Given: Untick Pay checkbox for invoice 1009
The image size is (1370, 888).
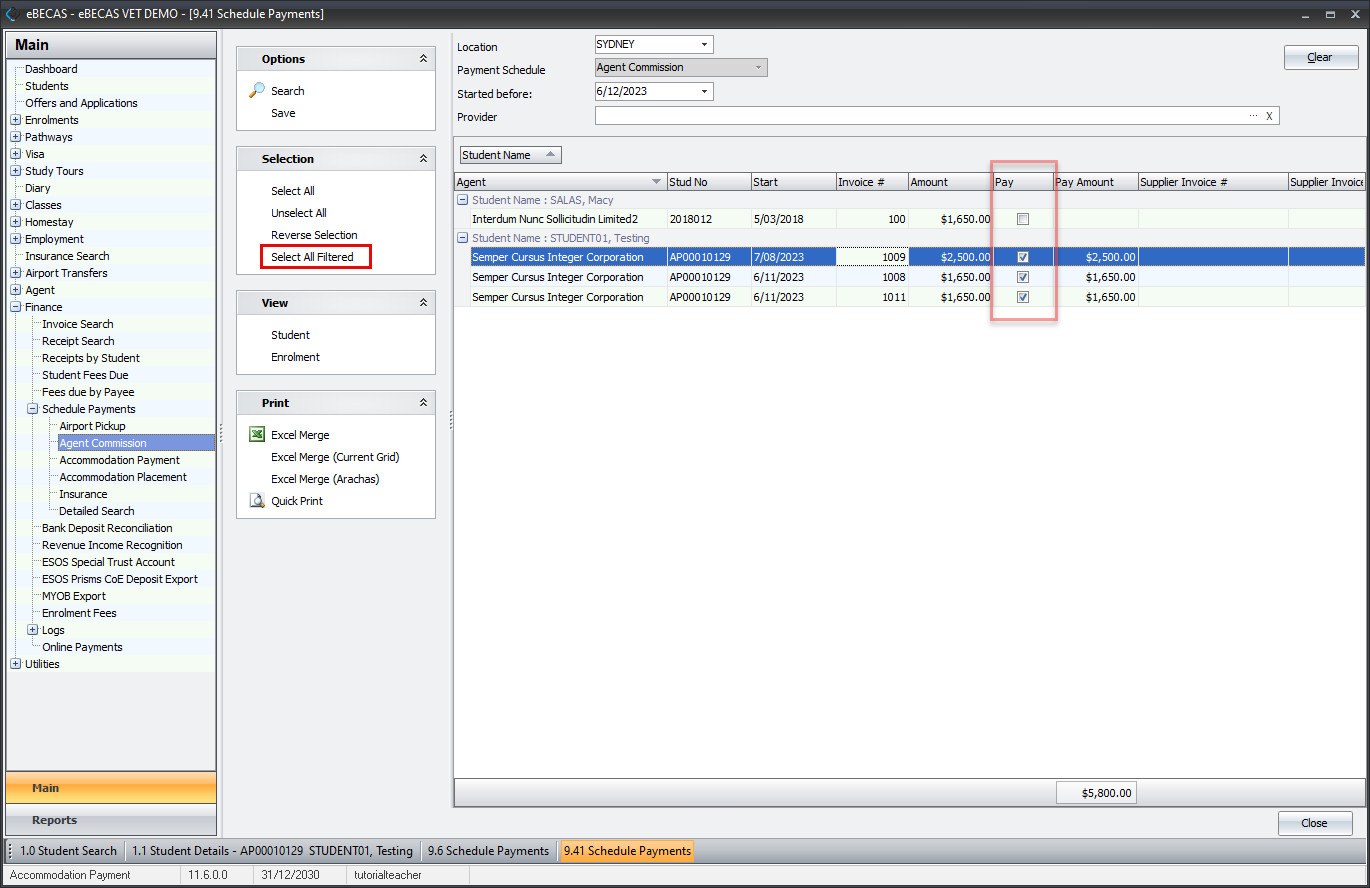Looking at the screenshot, I should 1022,257.
